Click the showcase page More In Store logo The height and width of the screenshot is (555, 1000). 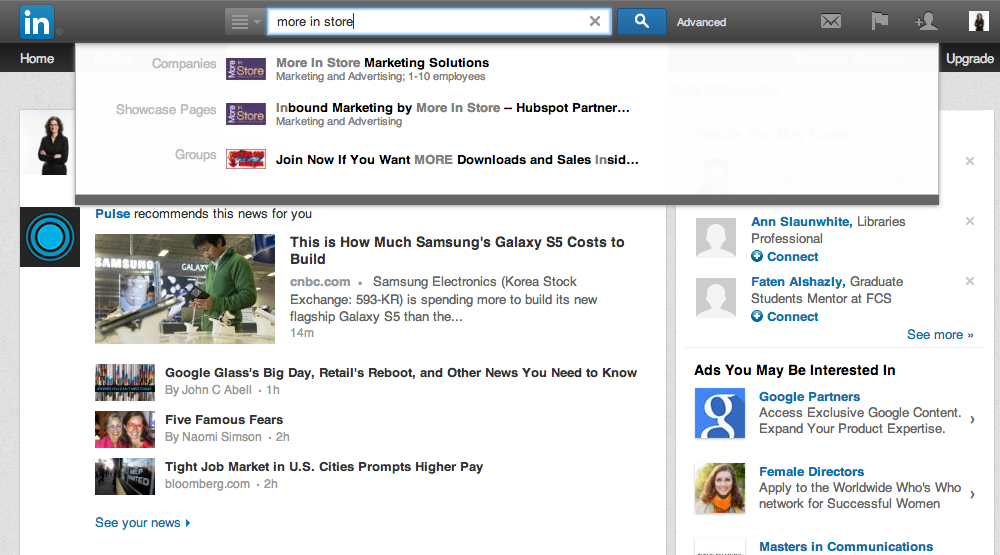[x=246, y=114]
